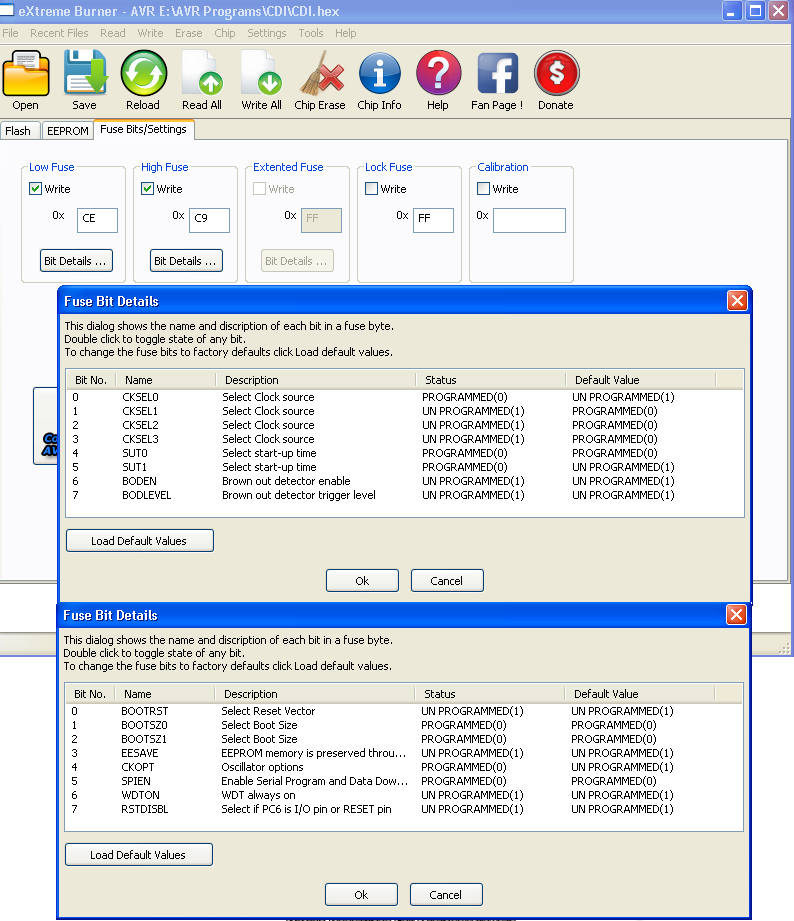This screenshot has height=921, width=794.
Task: Open the Settings menu
Action: pos(267,33)
